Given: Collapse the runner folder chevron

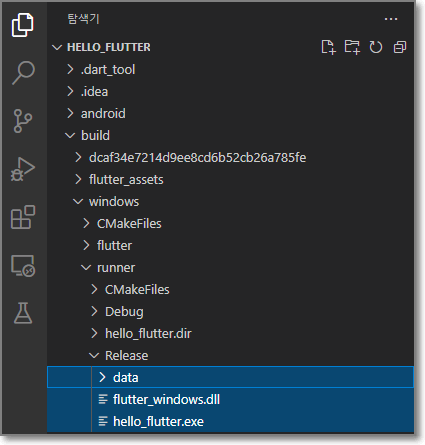Looking at the screenshot, I should (86, 267).
